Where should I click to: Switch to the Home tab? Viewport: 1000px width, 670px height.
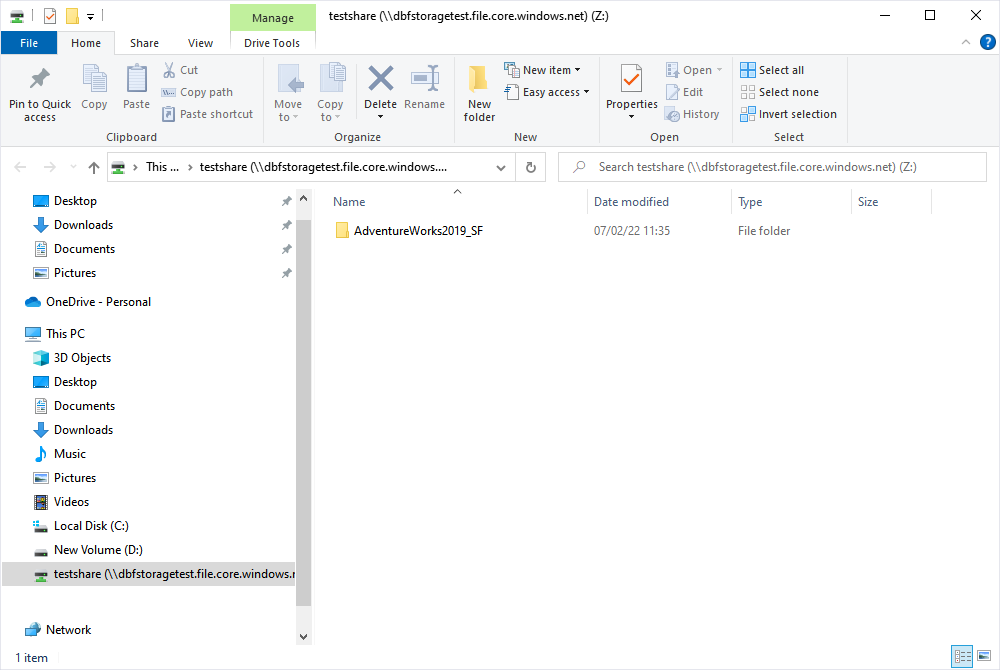click(x=86, y=43)
